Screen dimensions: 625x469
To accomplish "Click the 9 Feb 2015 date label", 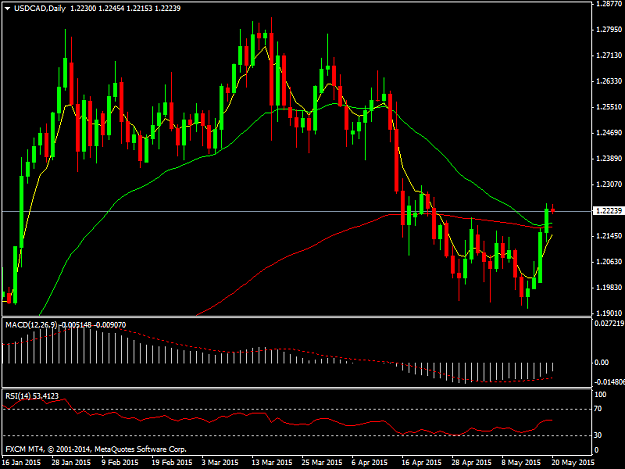I will pyautogui.click(x=120, y=463).
